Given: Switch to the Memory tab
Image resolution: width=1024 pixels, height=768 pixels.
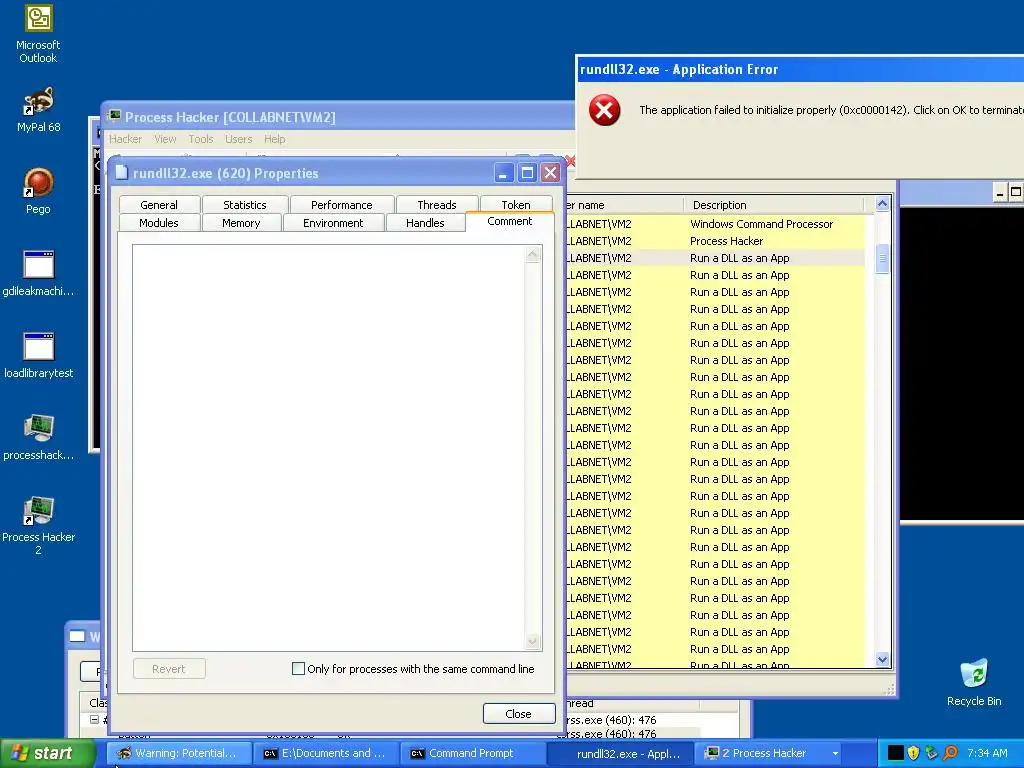Looking at the screenshot, I should click(241, 223).
